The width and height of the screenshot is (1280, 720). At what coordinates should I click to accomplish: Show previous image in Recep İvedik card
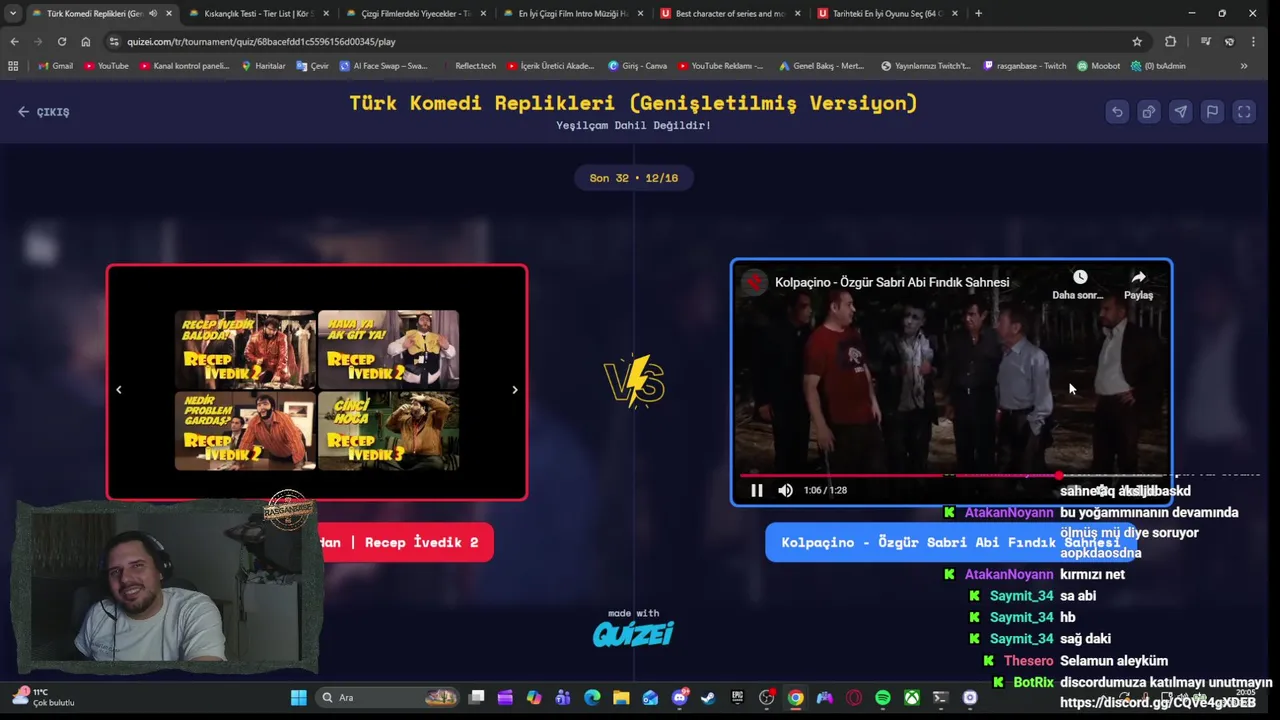[119, 390]
